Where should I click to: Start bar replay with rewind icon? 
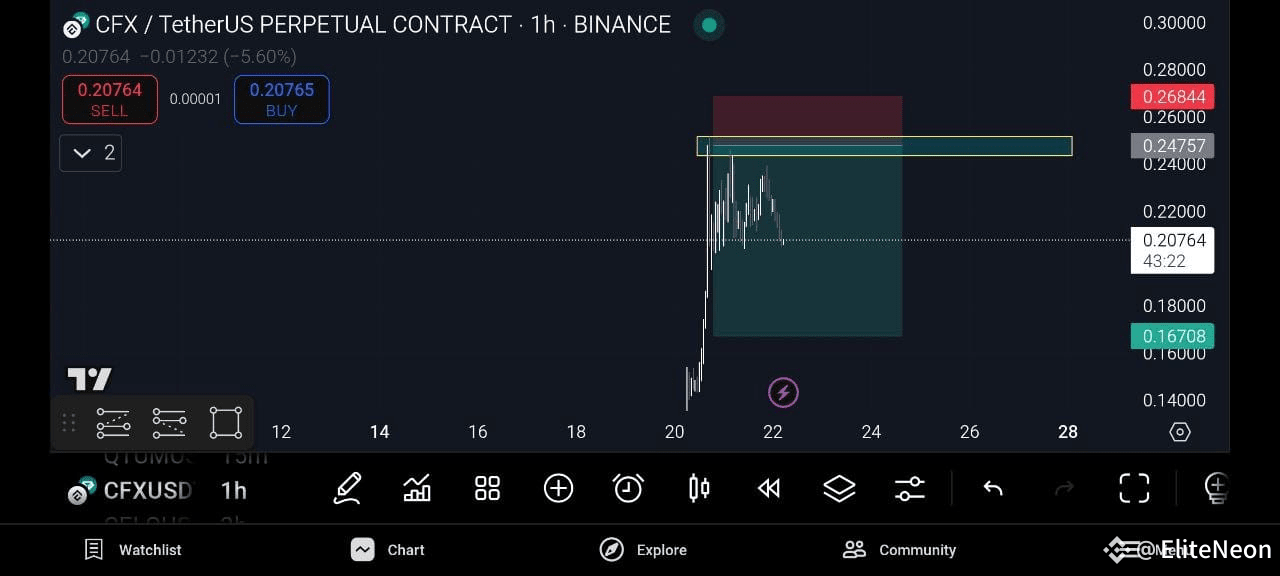[769, 488]
